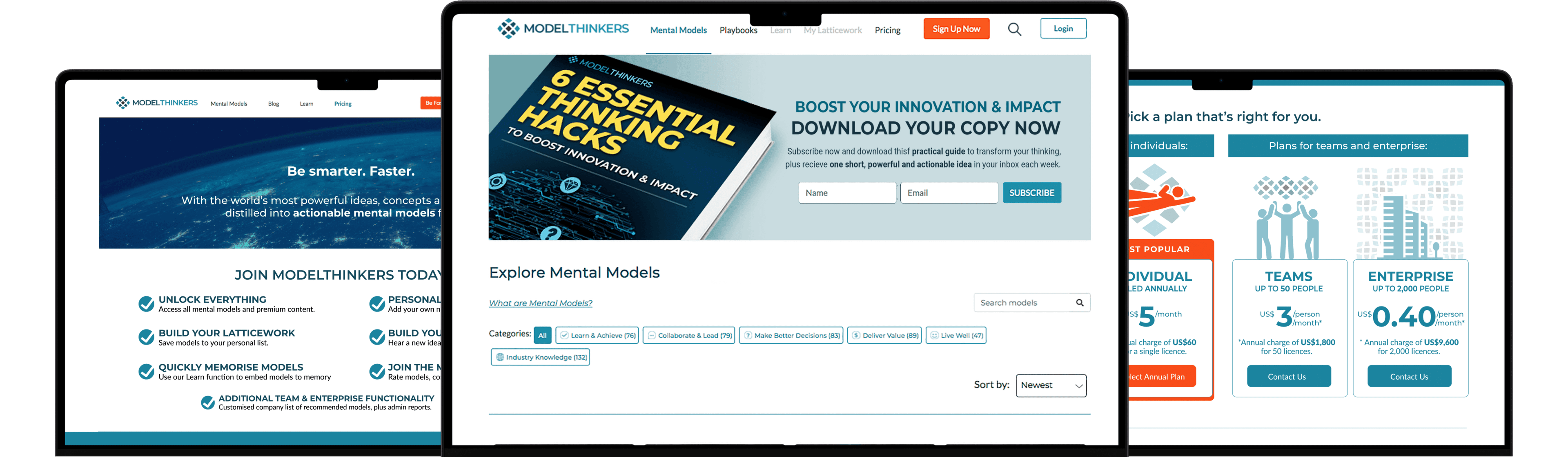Toggle the Make Better Decisions filter
This screenshot has width=1568, height=457.
pyautogui.click(x=791, y=335)
